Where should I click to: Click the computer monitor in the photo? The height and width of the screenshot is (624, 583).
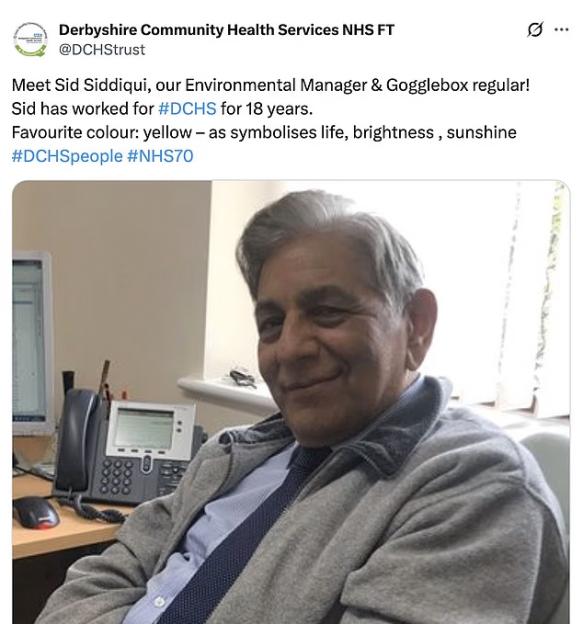(33, 343)
